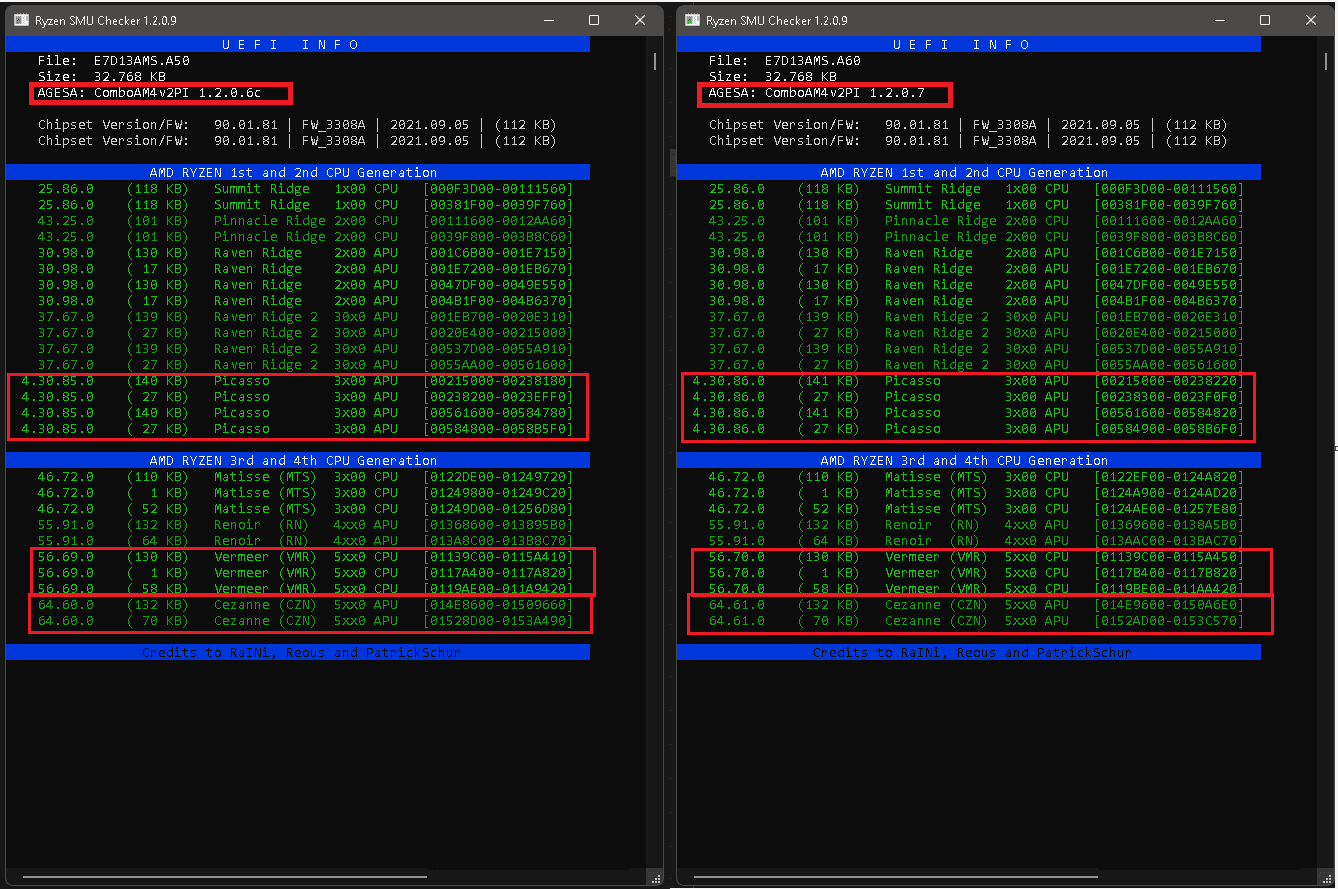Click first Chipset Version/FW line in left window

tap(297, 125)
